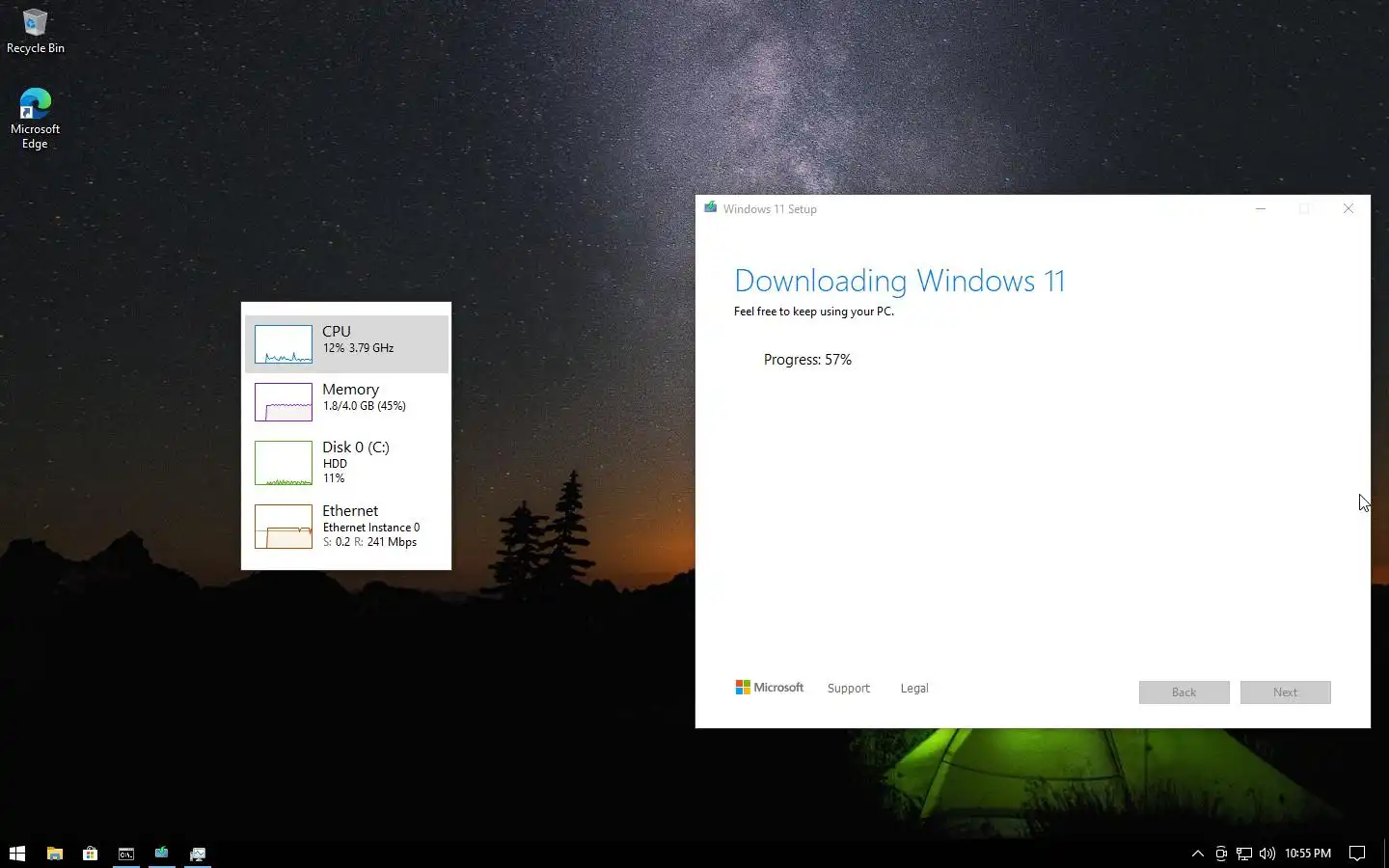Image resolution: width=1389 pixels, height=868 pixels.
Task: Minimize the Windows 11 Setup window
Action: [1260, 208]
